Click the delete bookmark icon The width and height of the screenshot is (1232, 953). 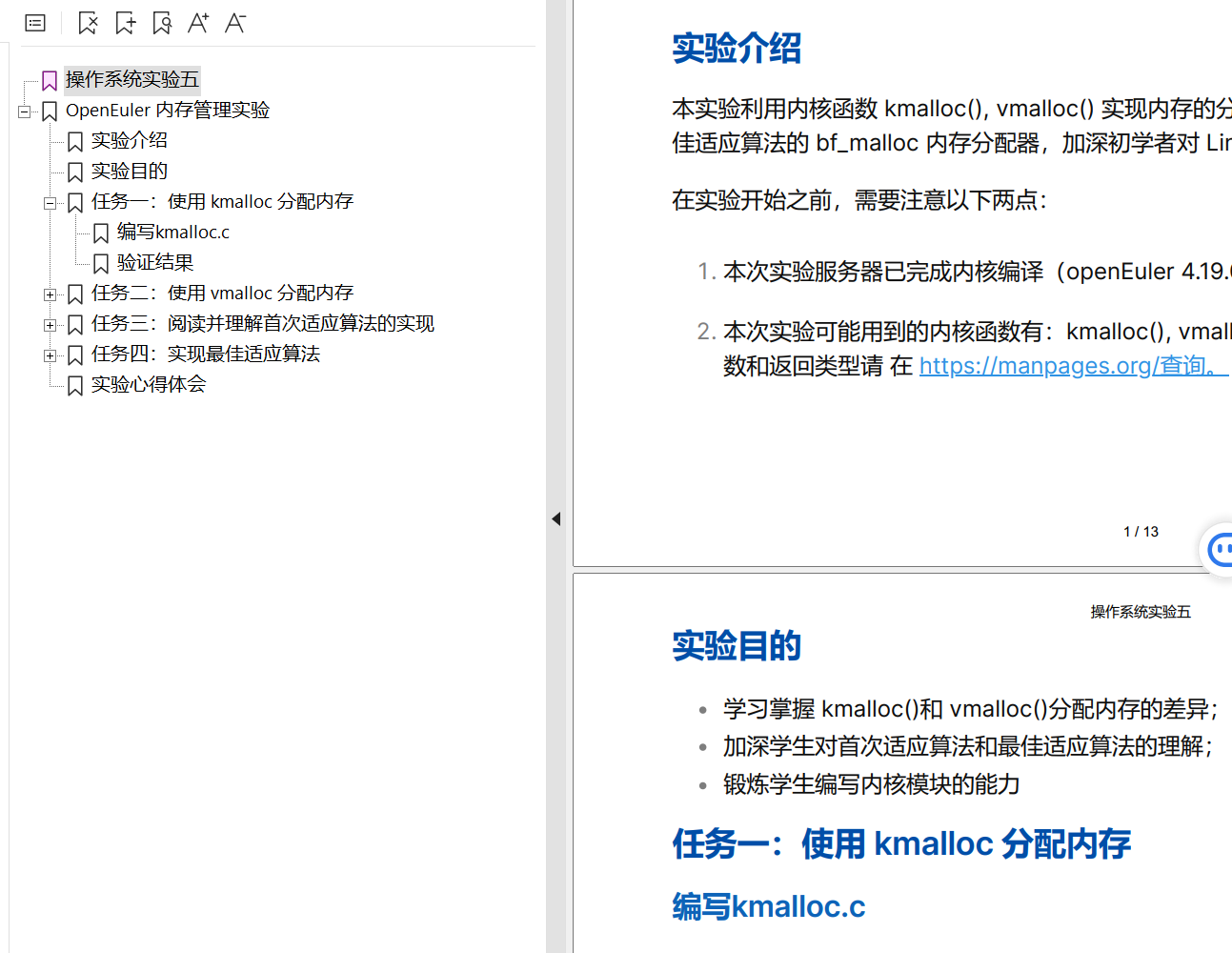click(88, 23)
